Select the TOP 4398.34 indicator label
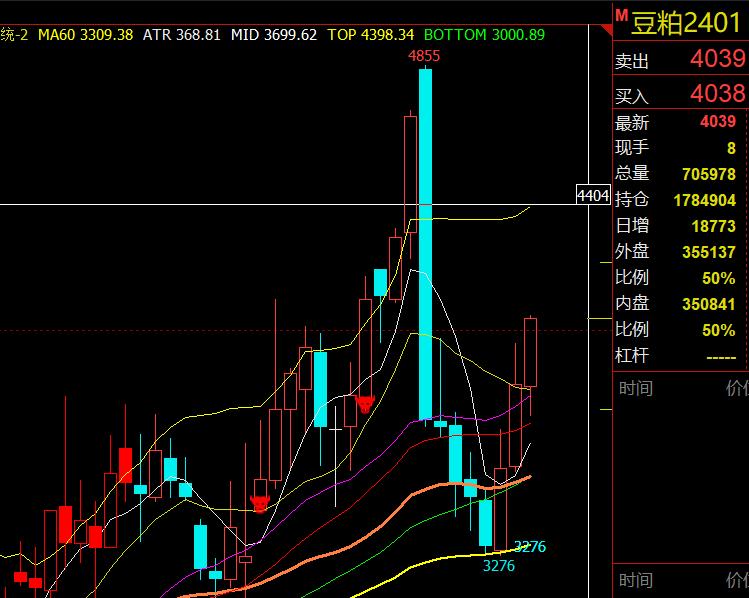This screenshot has height=598, width=749. click(370, 34)
